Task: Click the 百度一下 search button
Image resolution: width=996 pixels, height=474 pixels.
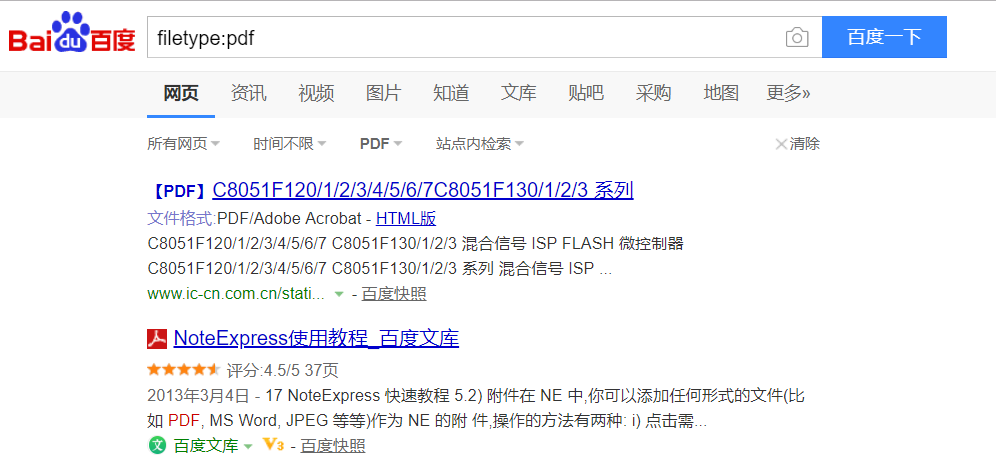Action: 884,37
